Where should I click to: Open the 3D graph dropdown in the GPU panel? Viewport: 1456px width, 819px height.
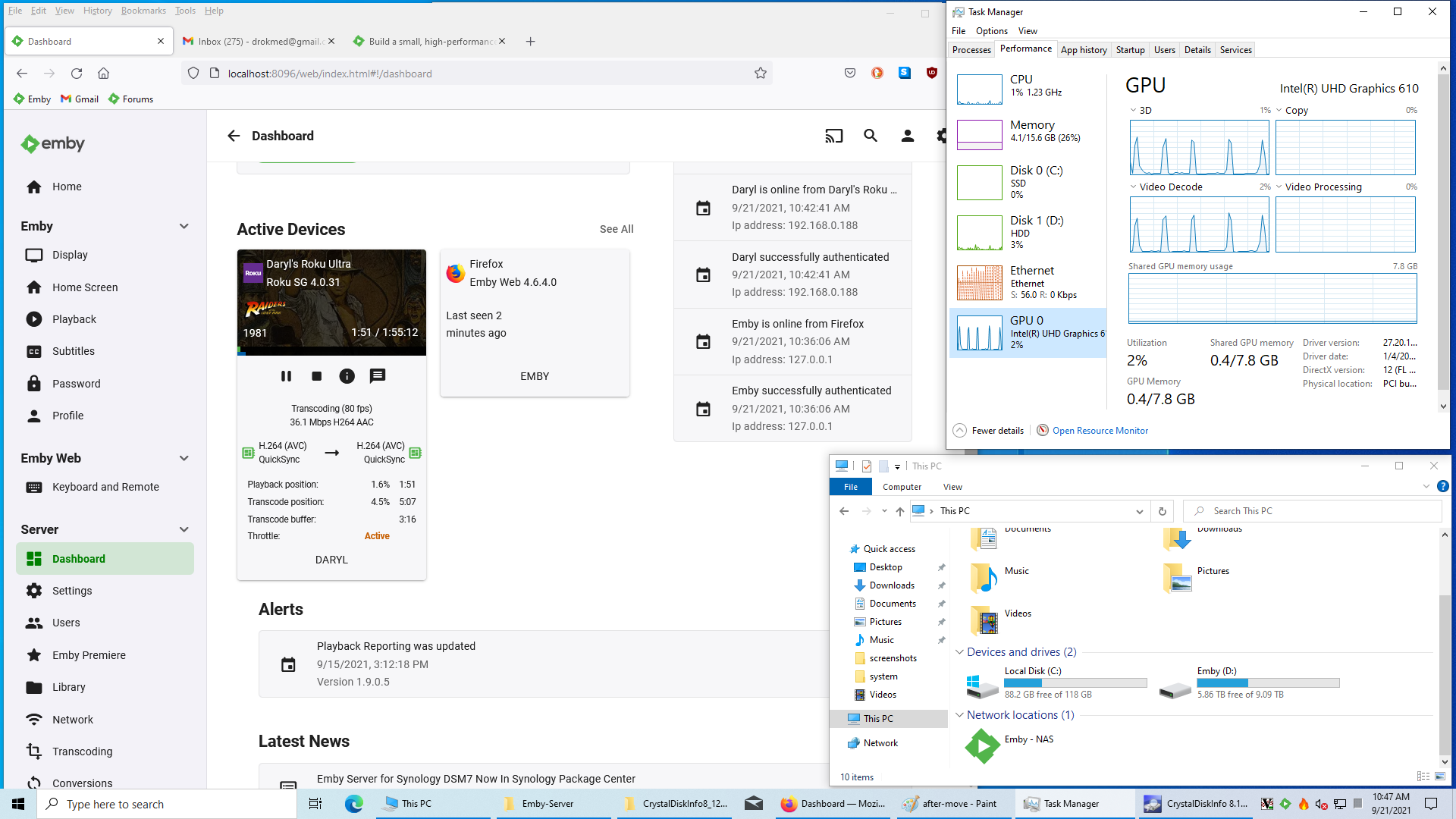[x=1134, y=111]
